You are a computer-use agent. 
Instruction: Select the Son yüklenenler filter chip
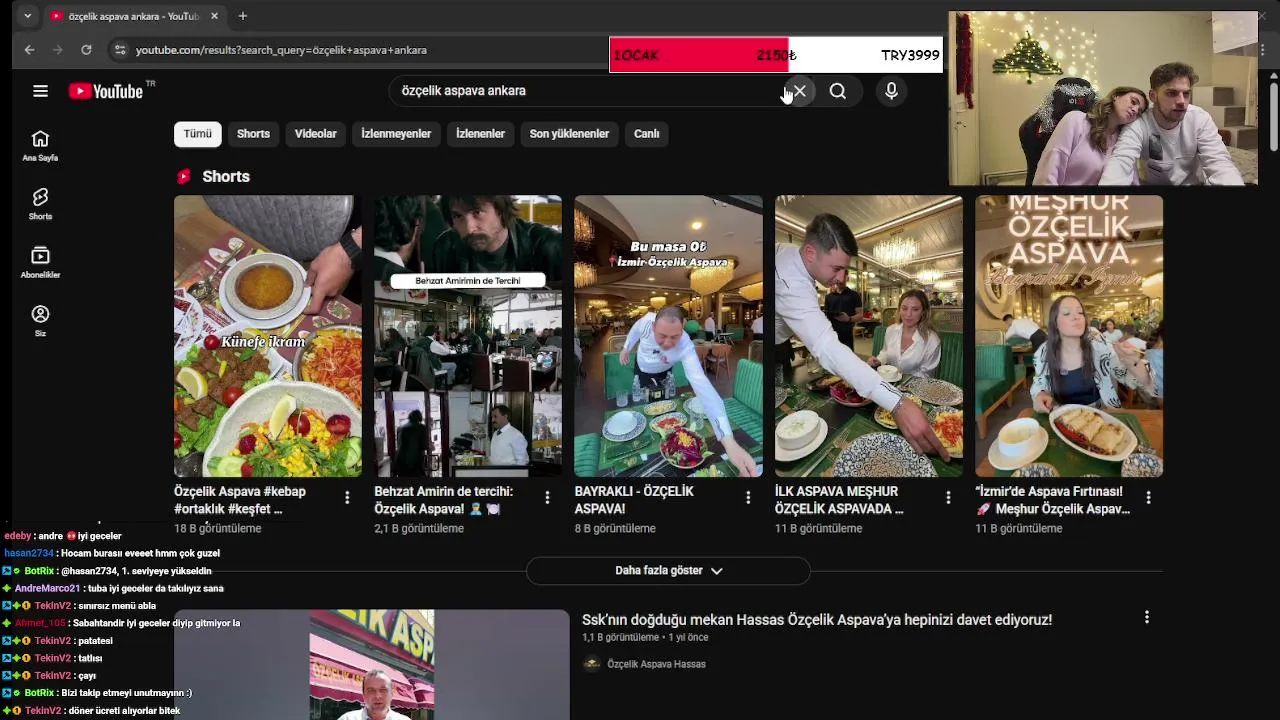click(569, 134)
